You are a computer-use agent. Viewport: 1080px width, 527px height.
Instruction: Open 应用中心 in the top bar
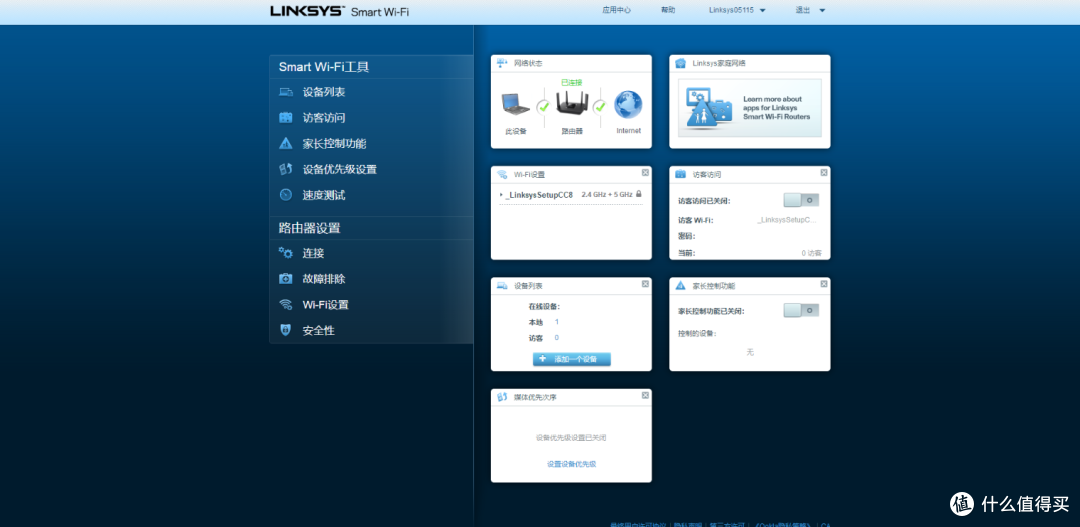pyautogui.click(x=616, y=10)
